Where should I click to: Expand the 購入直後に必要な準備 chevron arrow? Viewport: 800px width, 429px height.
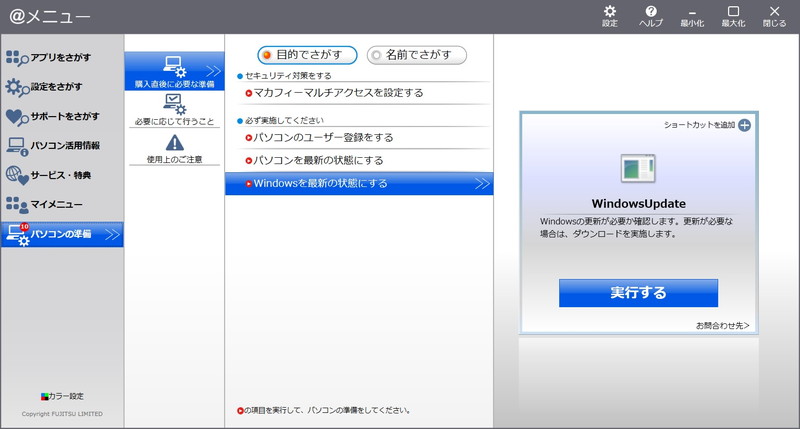212,71
